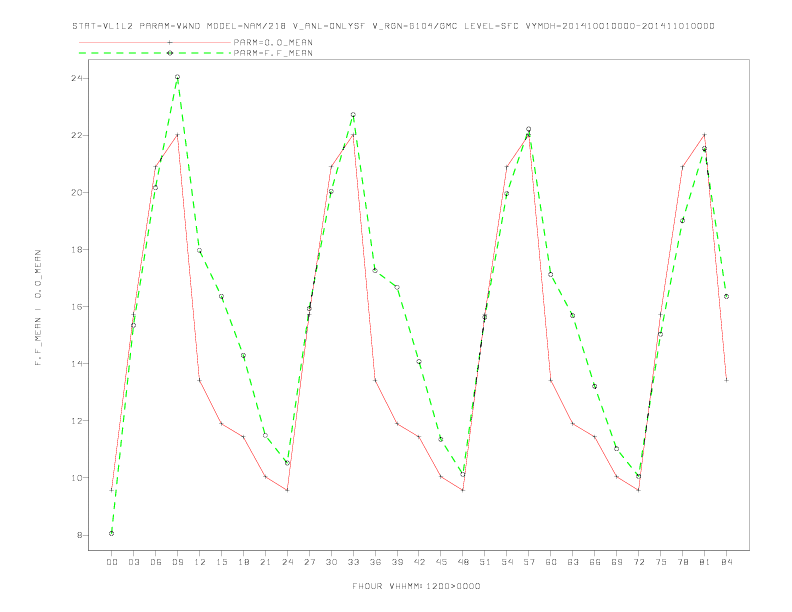792x612 pixels.
Task: Click y-axis tick label 14
Action: [76, 364]
